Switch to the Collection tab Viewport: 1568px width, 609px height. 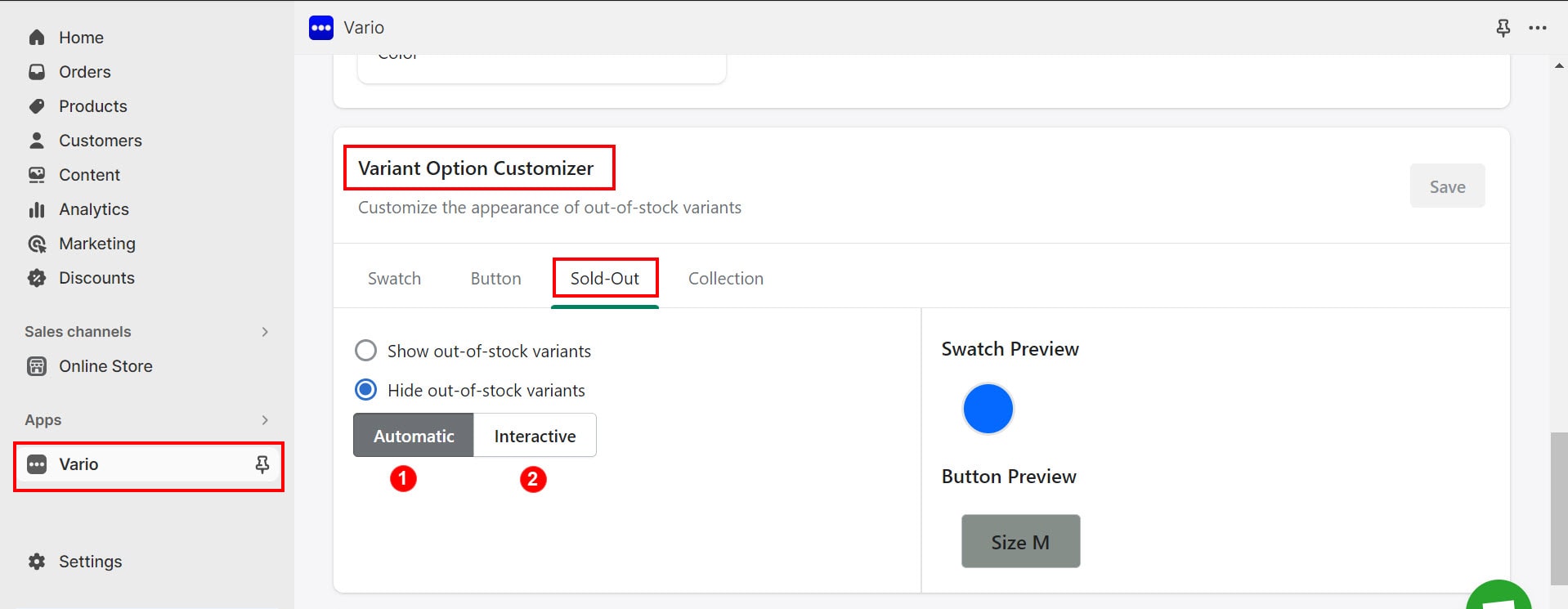(726, 279)
